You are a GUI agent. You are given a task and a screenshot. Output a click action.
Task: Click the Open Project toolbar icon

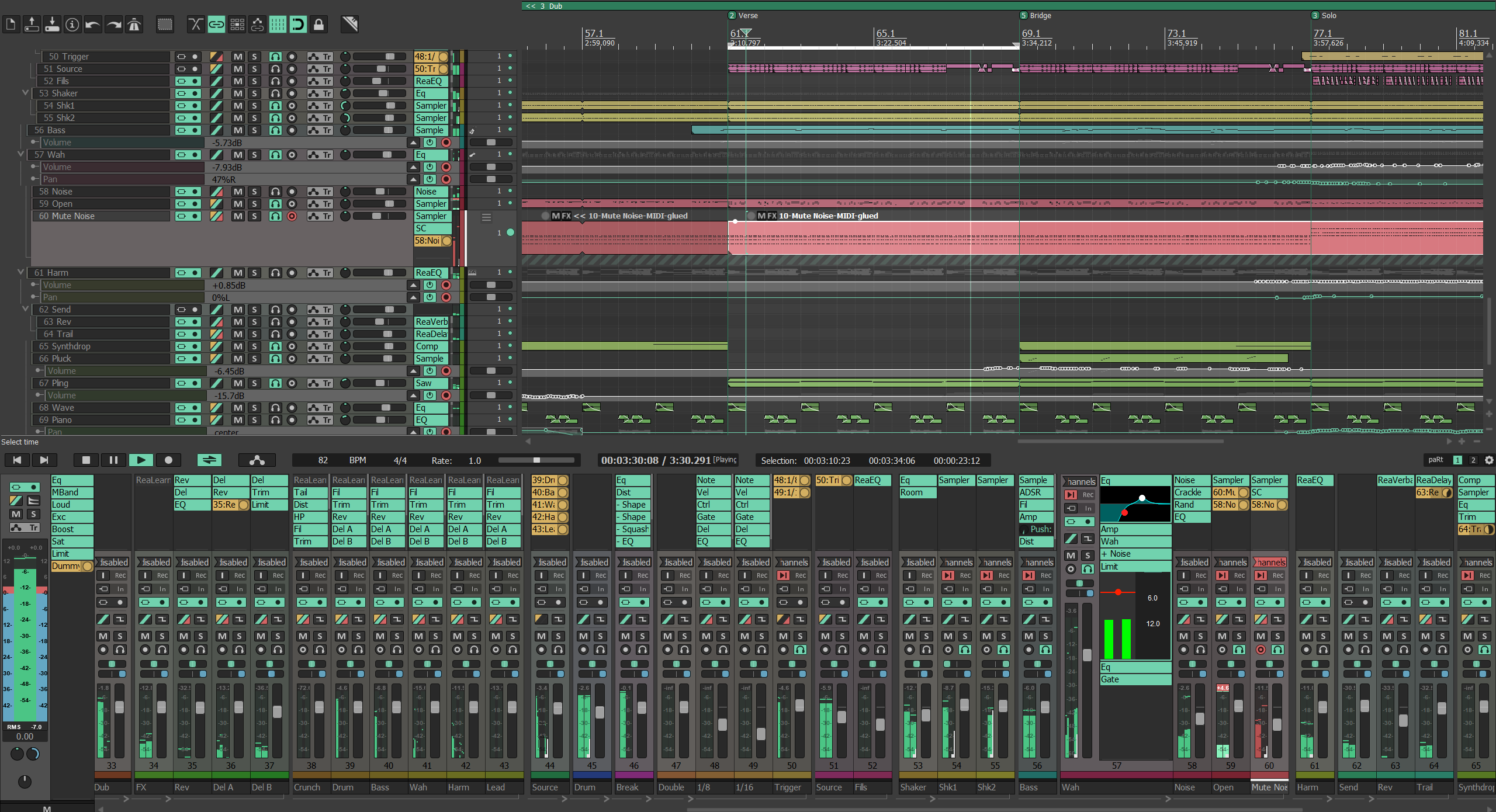coord(32,25)
